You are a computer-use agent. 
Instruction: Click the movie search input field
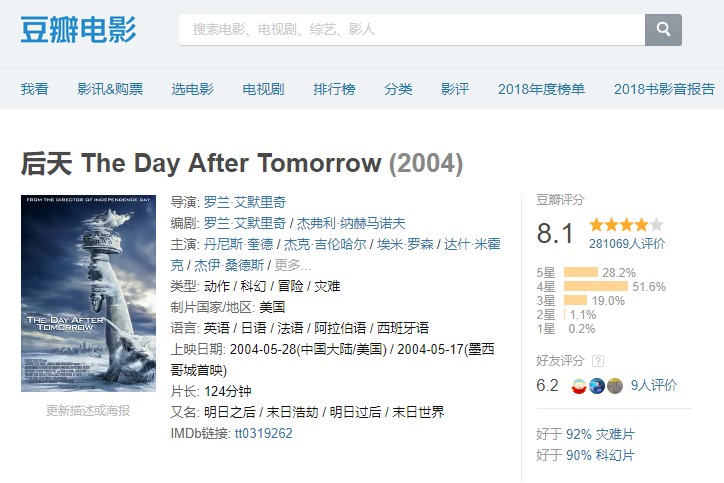click(412, 29)
